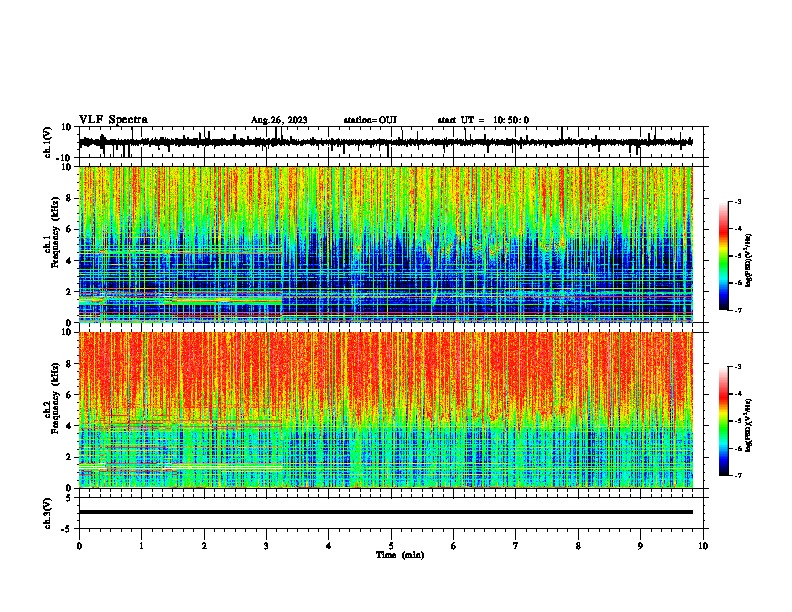Click the "Time (min)" x-axis label
Image resolution: width=792 pixels, height=612 pixels.
point(400,555)
